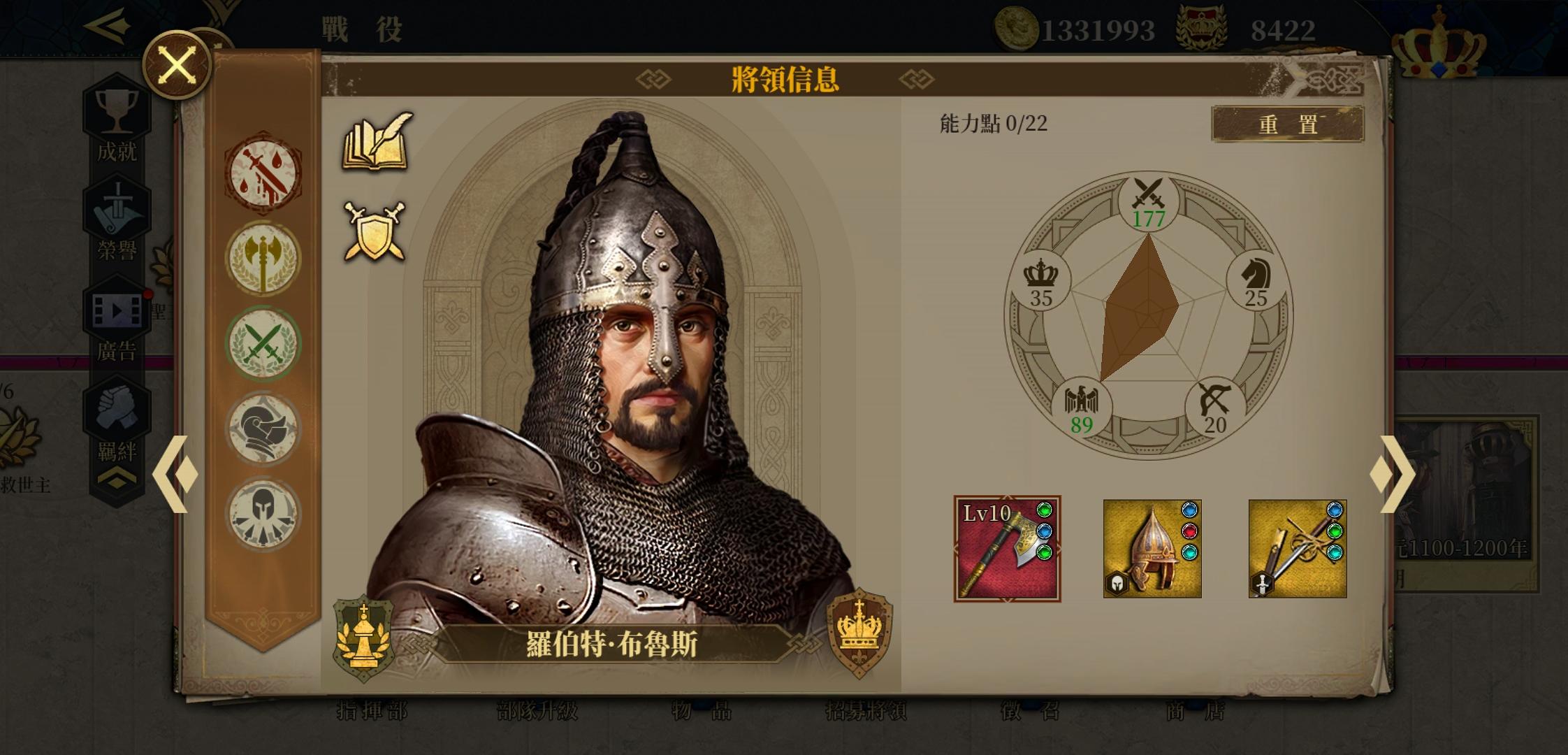Close the general info panel
The image size is (1568, 755).
pyautogui.click(x=177, y=65)
